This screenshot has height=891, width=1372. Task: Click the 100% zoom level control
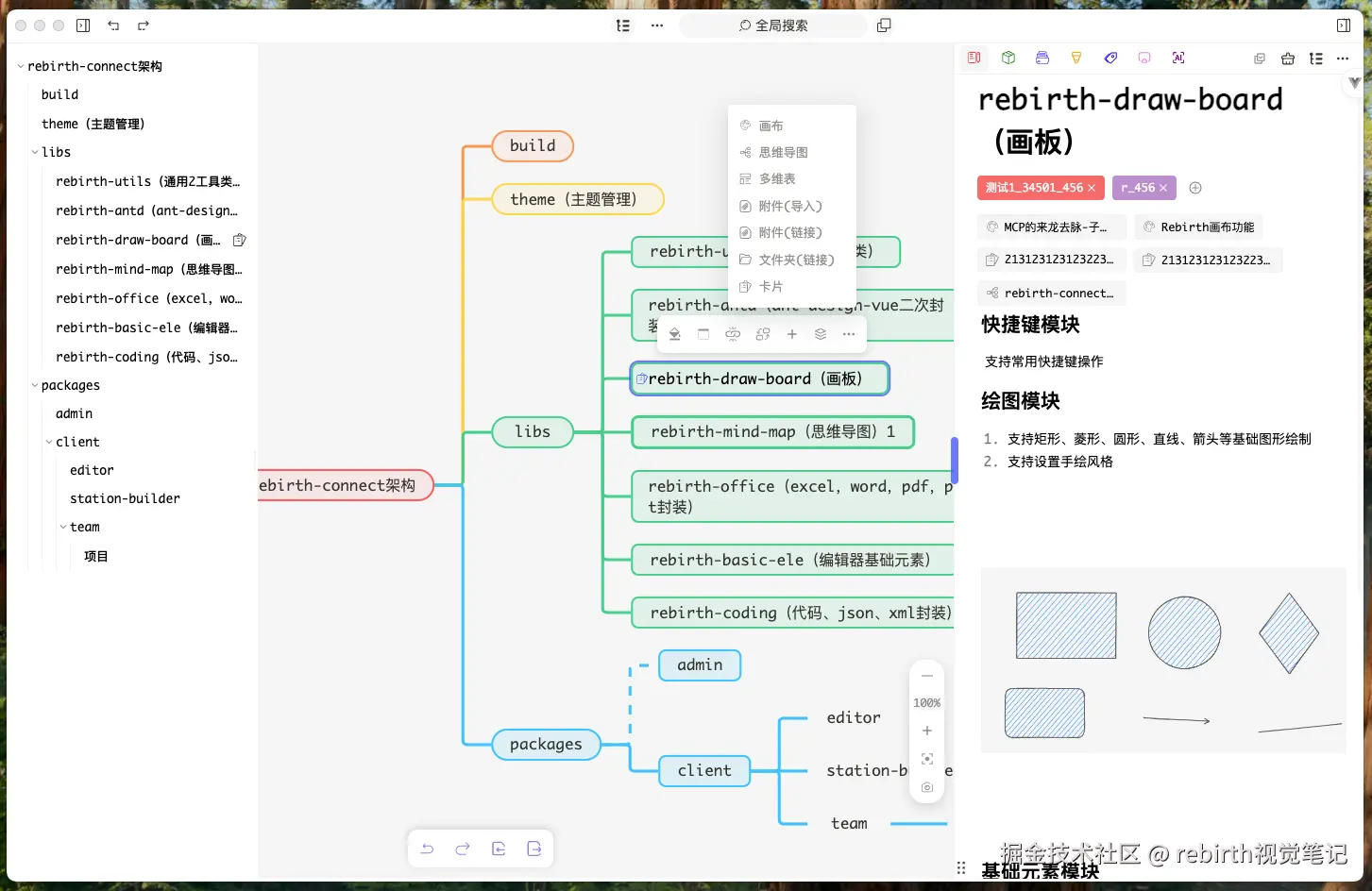pyautogui.click(x=926, y=702)
